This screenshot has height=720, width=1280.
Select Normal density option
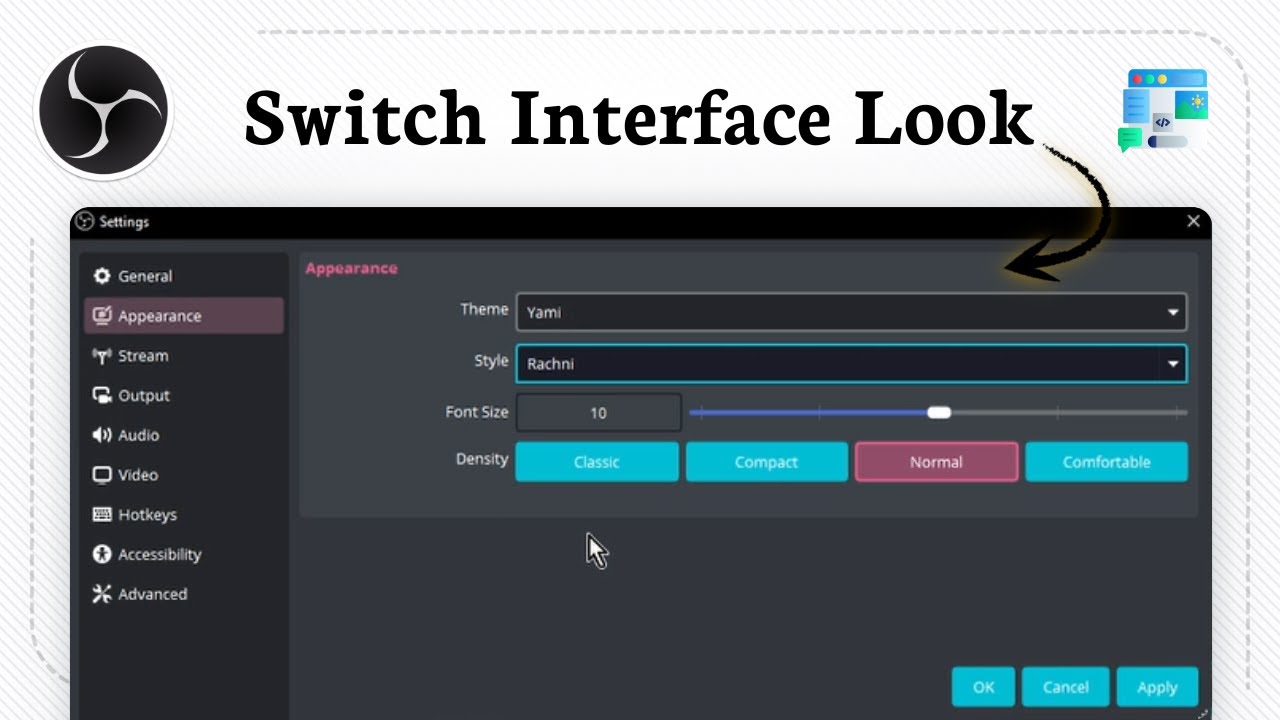(936, 462)
